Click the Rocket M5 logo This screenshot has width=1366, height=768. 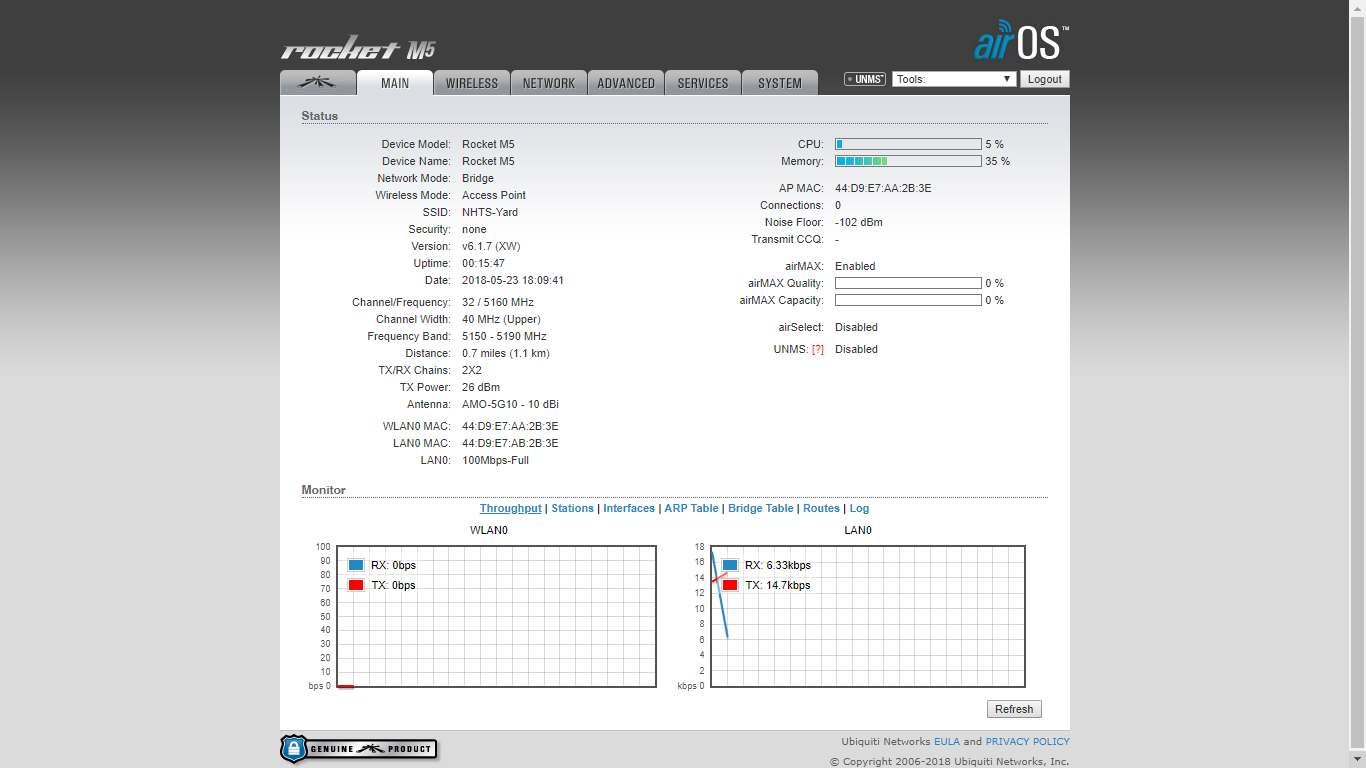358,50
